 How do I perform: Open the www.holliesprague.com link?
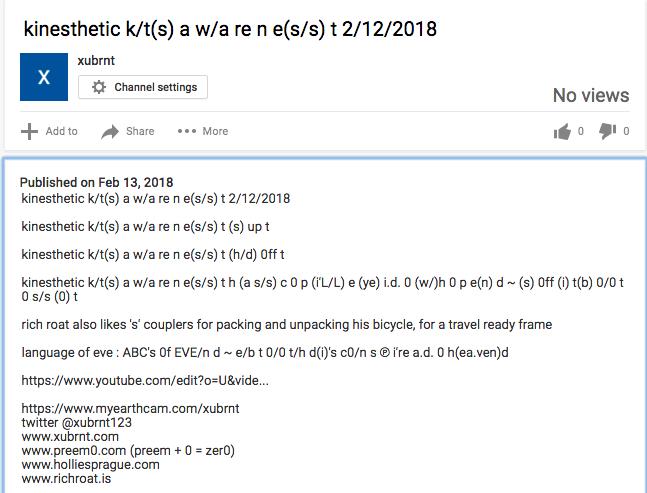coord(90,465)
